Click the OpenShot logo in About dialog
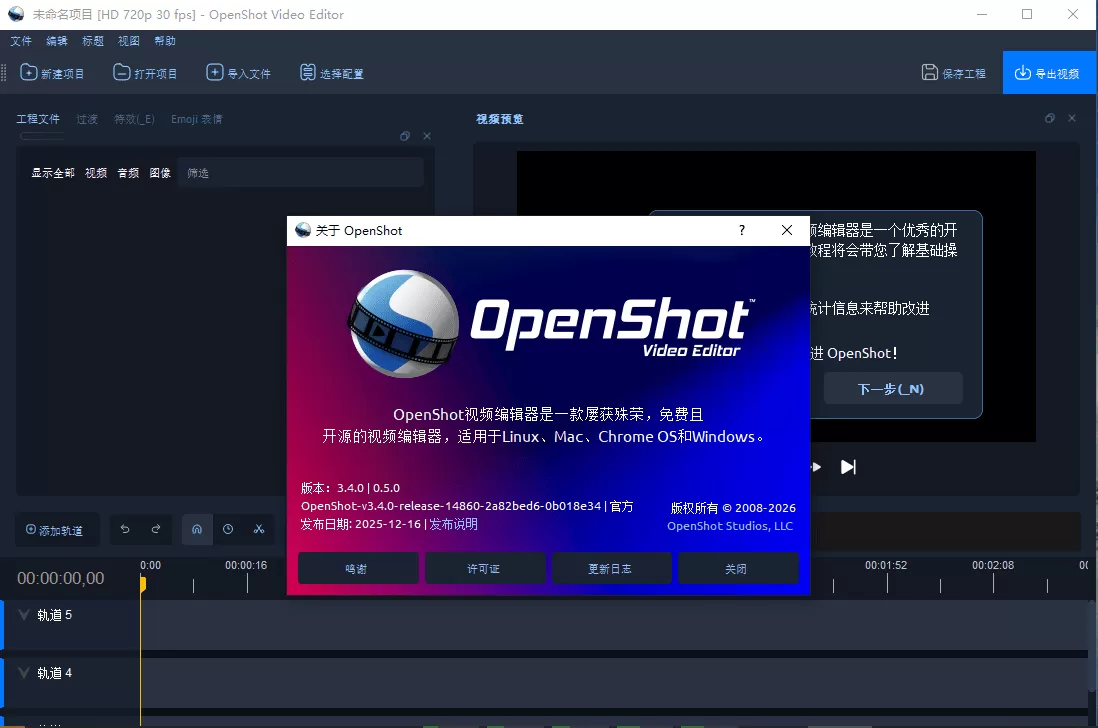Image resolution: width=1098 pixels, height=728 pixels. point(550,324)
